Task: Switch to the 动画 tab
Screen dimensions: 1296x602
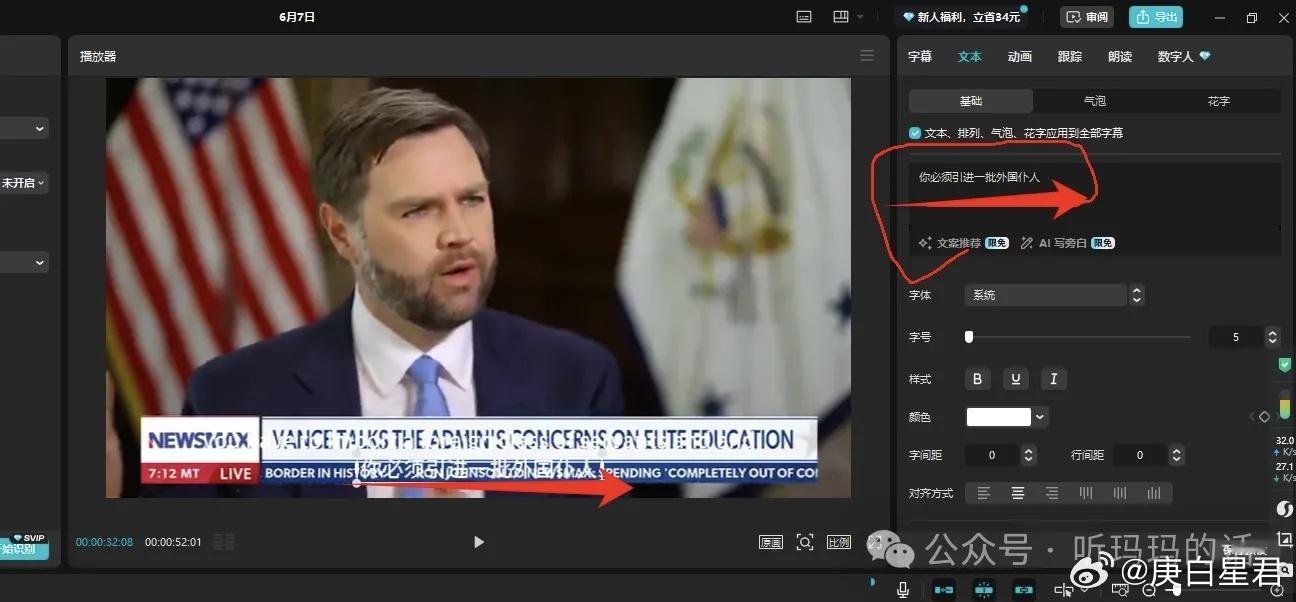Action: point(1020,57)
